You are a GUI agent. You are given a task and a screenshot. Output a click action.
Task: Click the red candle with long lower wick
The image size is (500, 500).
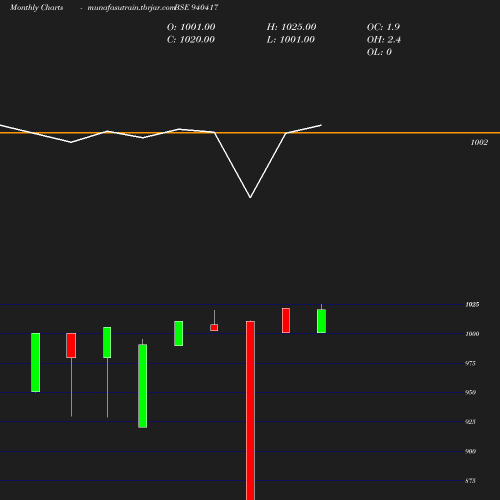coord(71,345)
